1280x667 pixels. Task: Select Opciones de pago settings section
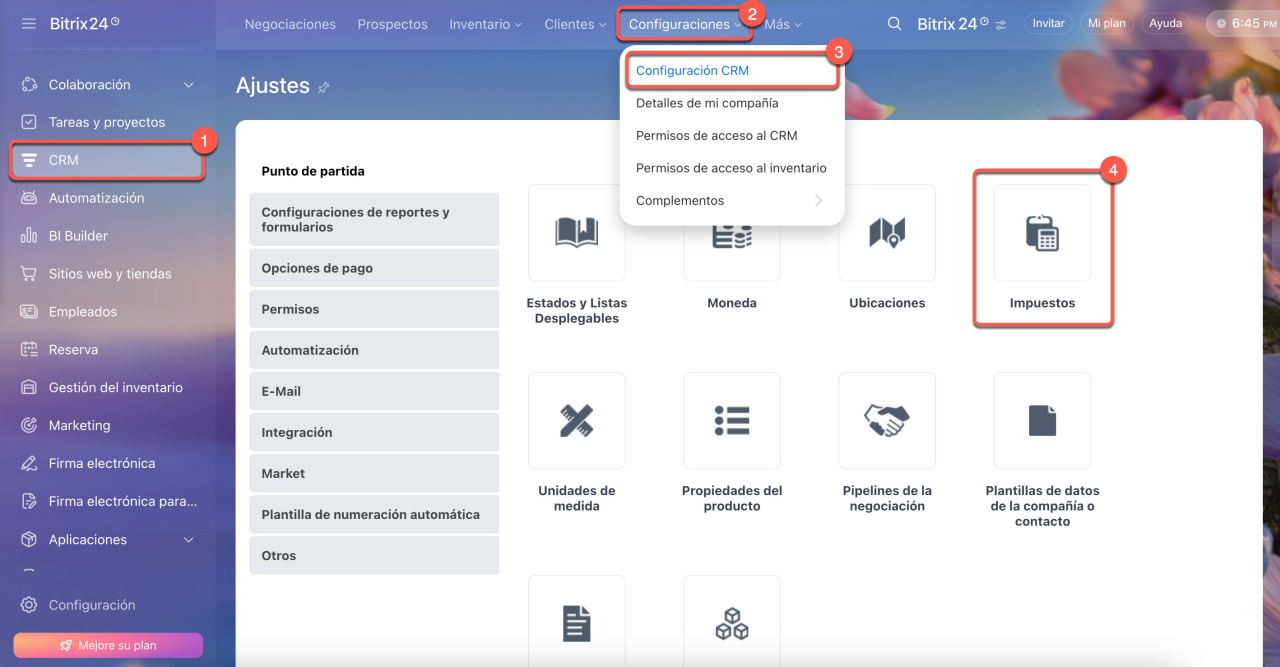click(373, 268)
